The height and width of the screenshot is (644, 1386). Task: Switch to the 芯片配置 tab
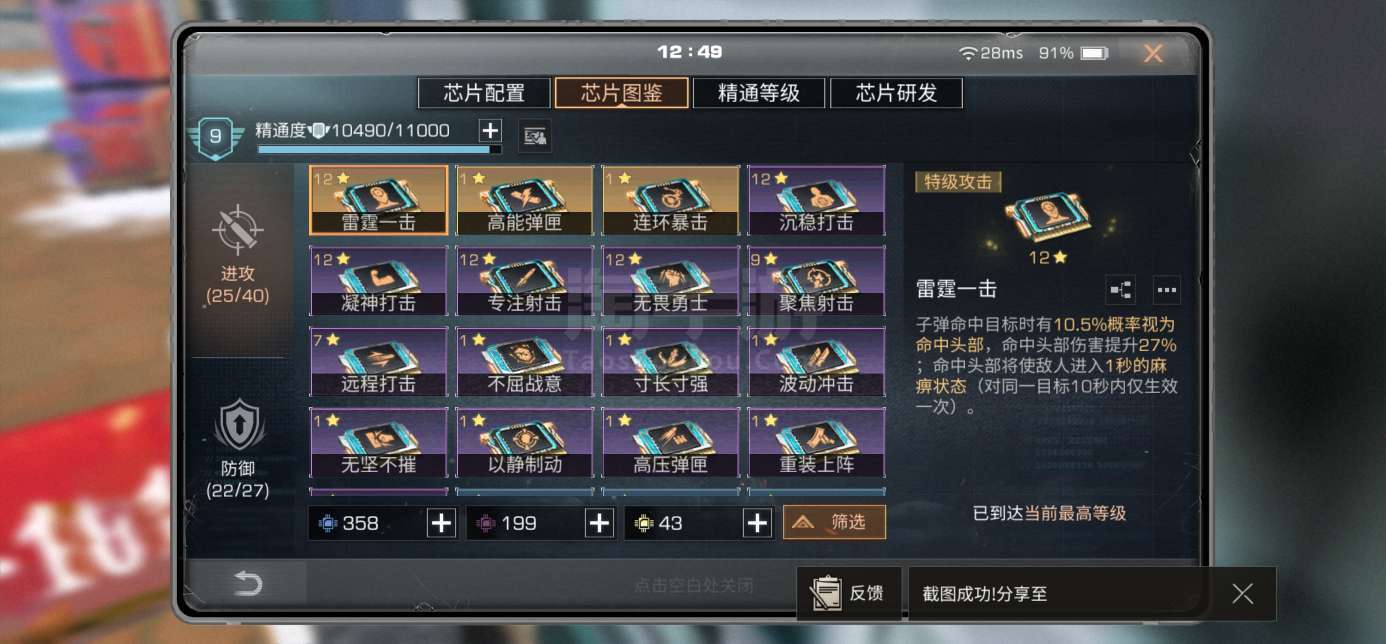tap(484, 93)
